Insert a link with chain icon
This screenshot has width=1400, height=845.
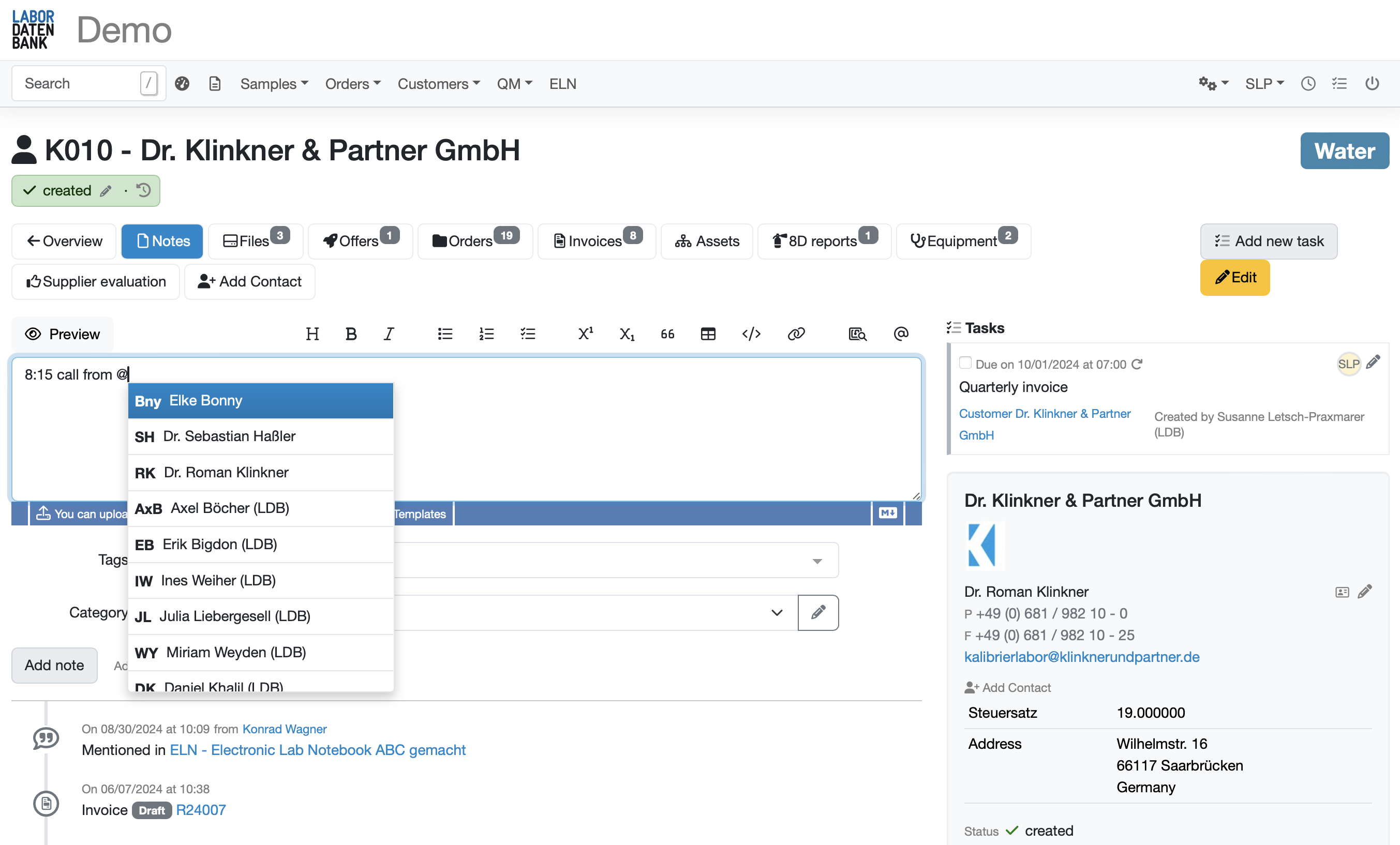point(796,334)
